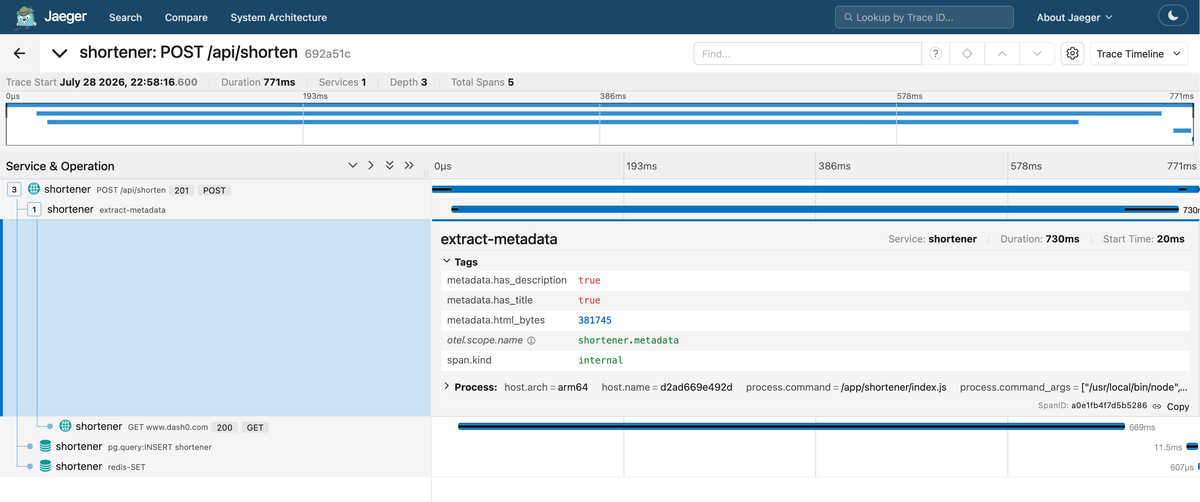Click the database icon on the pg.query row
This screenshot has height=502, width=1200.
(45, 446)
